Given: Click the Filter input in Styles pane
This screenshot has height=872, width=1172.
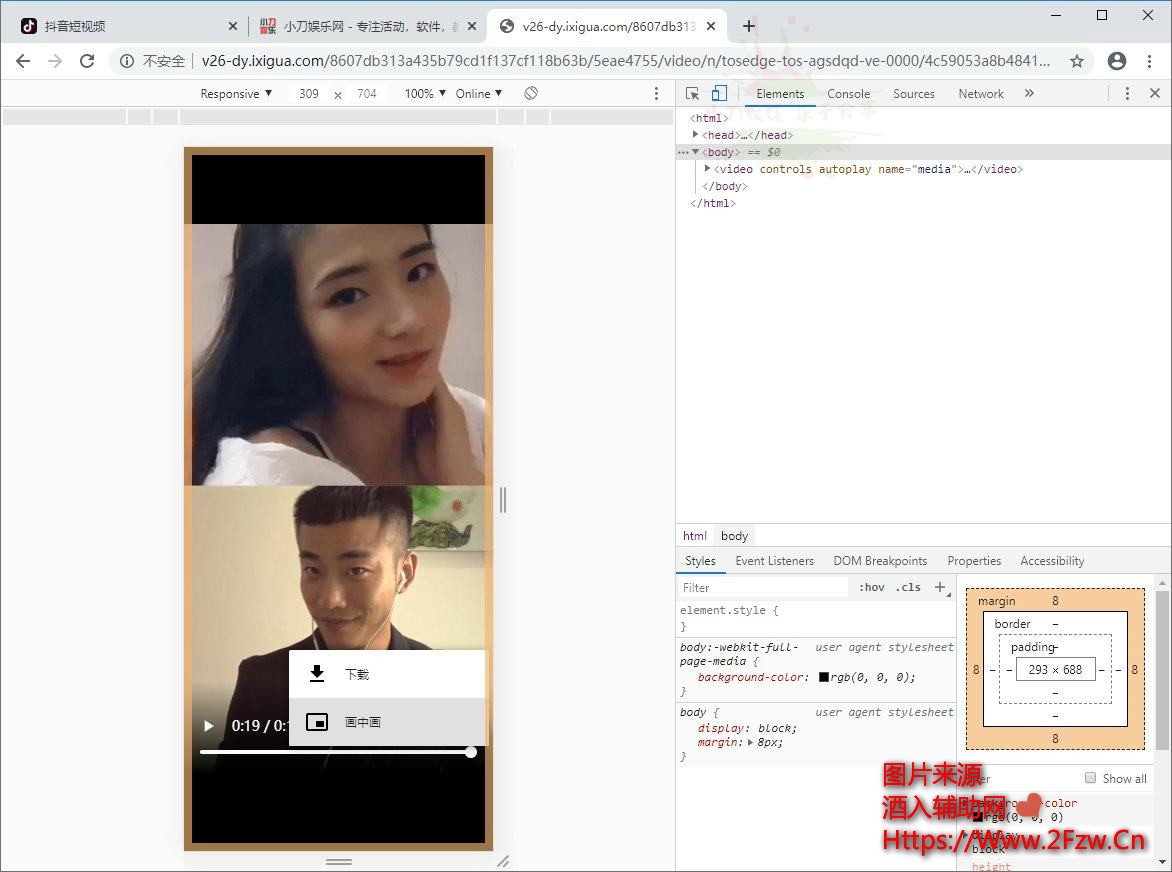Looking at the screenshot, I should tap(760, 587).
